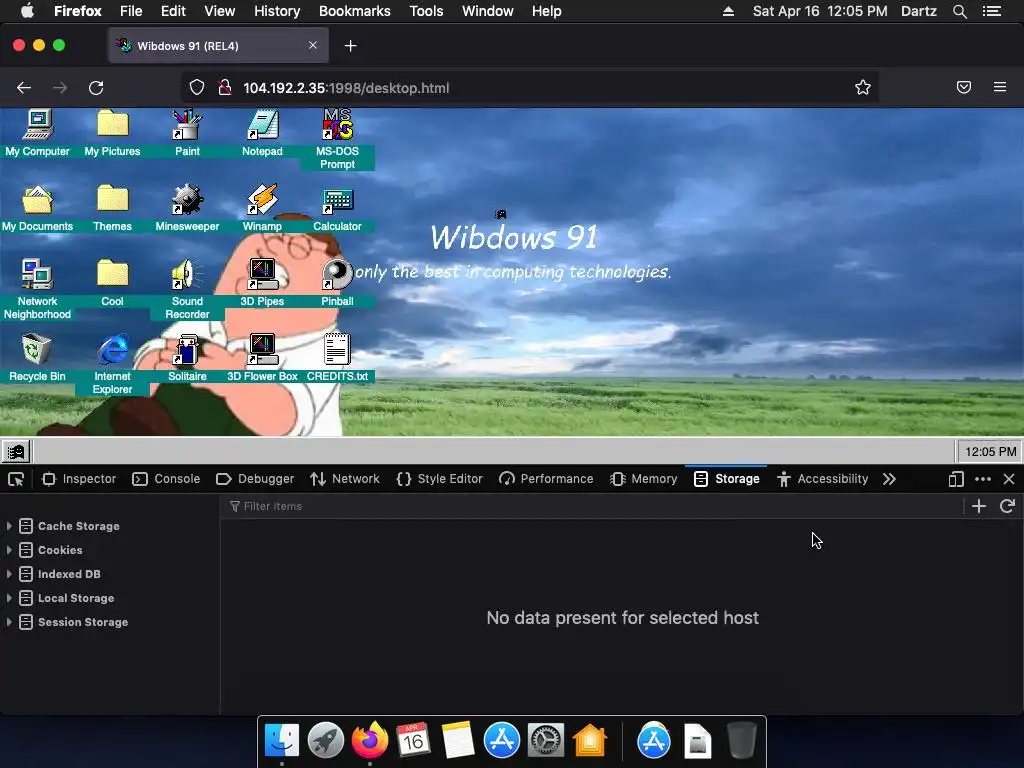This screenshot has width=1024, height=768.
Task: Close the Wibdows 91 browser tab
Action: tap(313, 45)
